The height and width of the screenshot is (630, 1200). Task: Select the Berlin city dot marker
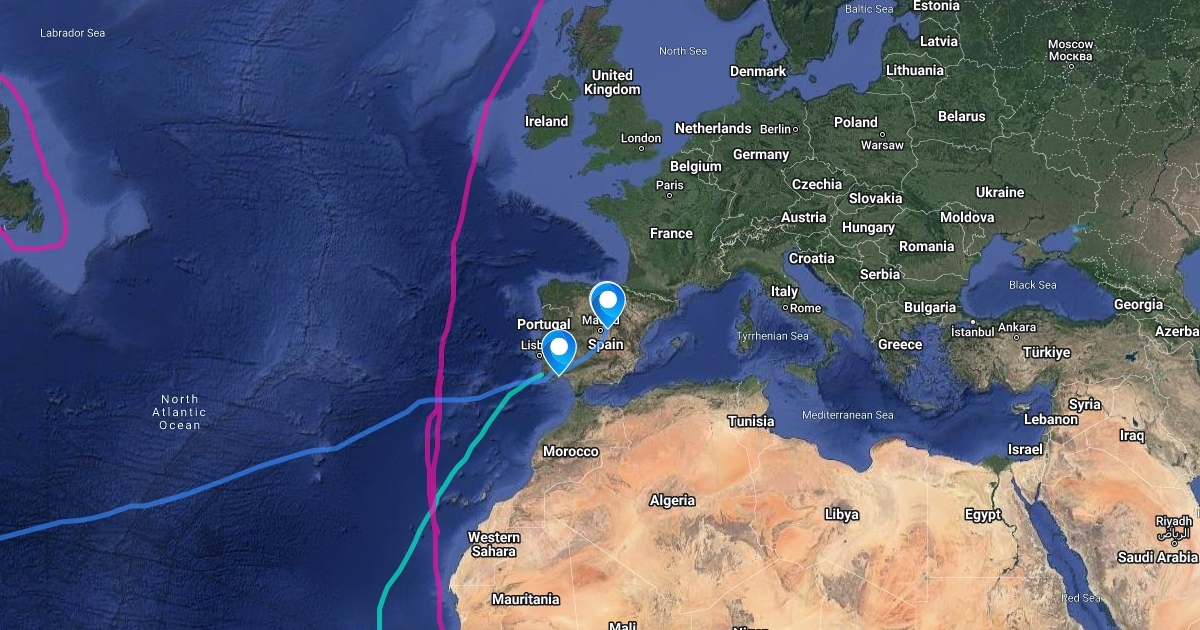pos(796,129)
